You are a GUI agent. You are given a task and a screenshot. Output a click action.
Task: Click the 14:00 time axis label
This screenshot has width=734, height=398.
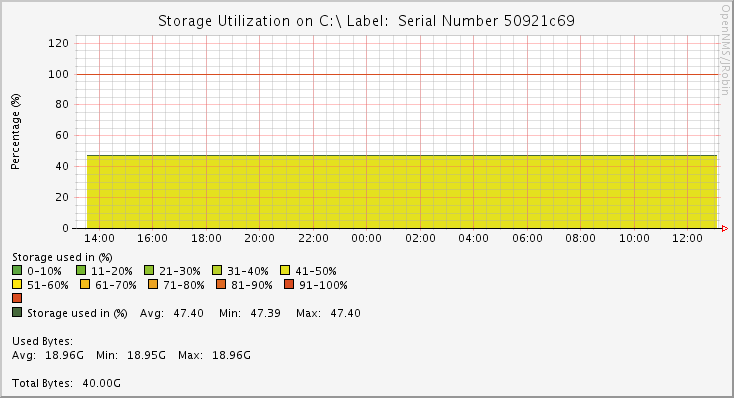point(99,238)
